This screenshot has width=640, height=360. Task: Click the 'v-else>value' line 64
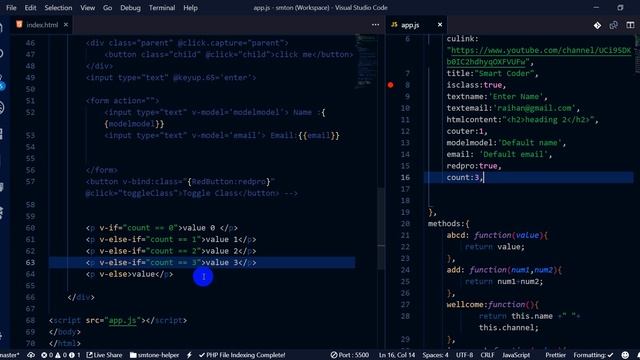pyautogui.click(x=130, y=274)
